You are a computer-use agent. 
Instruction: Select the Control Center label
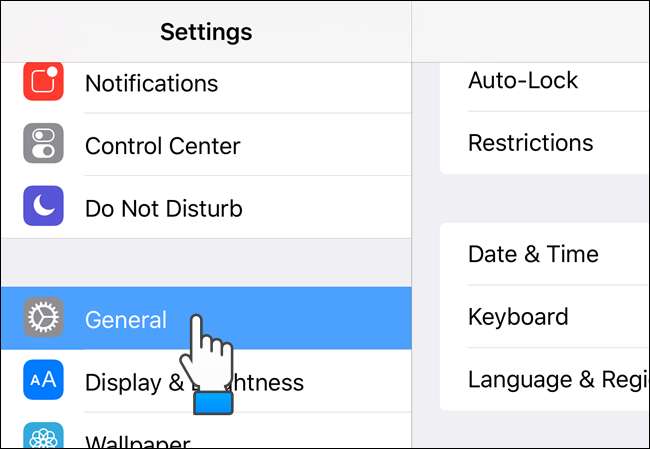click(x=162, y=146)
